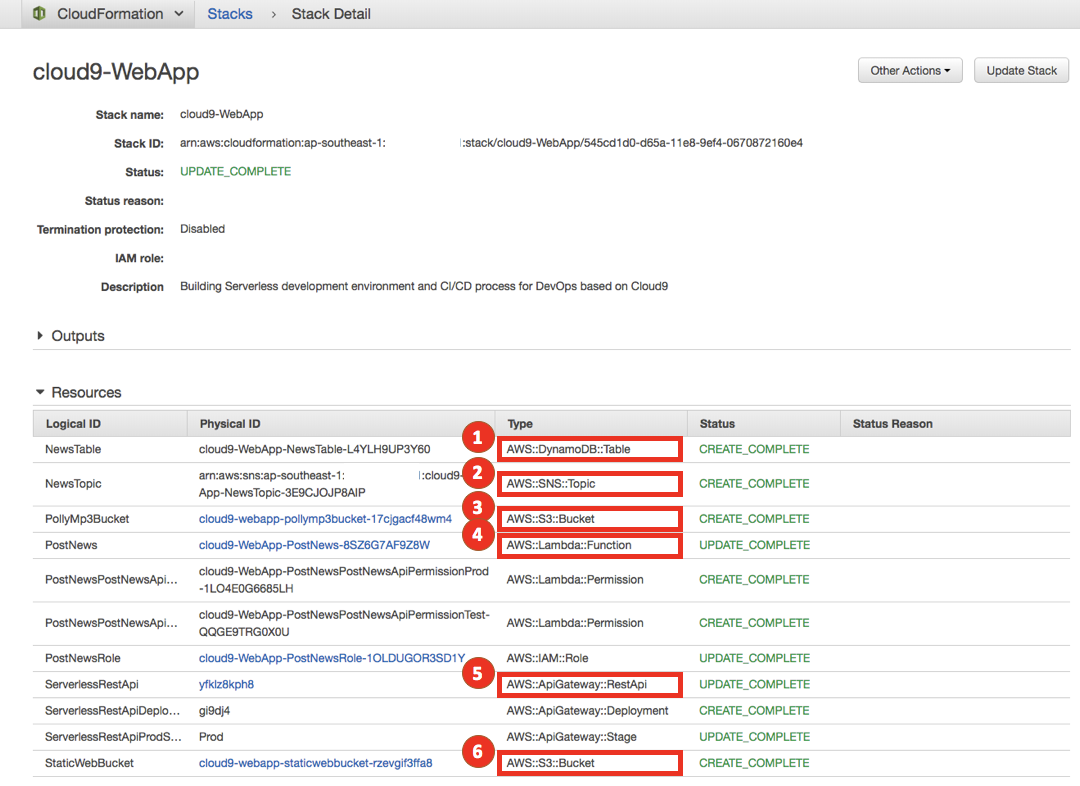Screen dimensions: 1080x786
Task: Click the cloud9-WebApp page heading
Action: coord(116,71)
